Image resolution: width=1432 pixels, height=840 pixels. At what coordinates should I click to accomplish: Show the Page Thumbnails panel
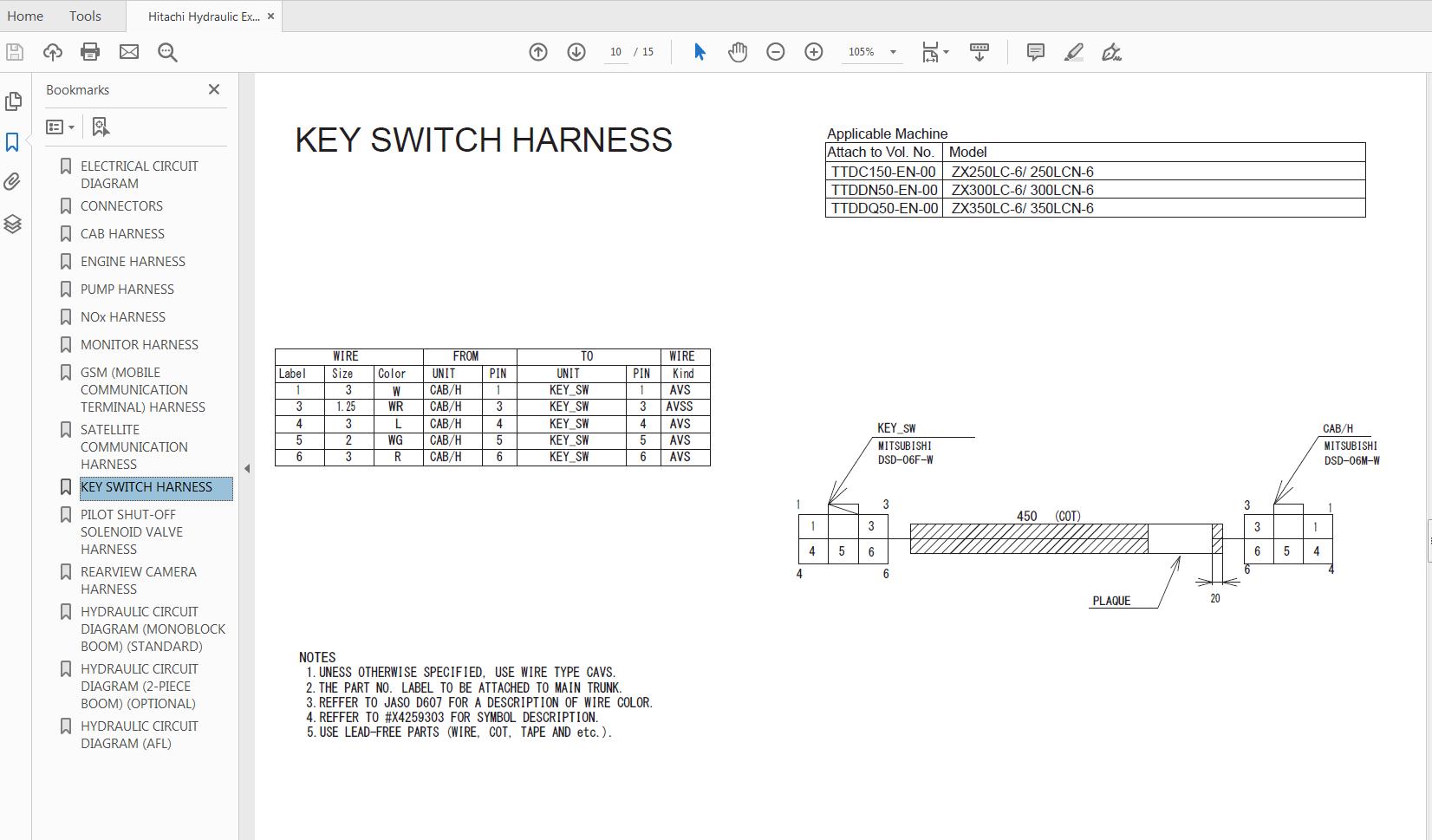click(14, 101)
